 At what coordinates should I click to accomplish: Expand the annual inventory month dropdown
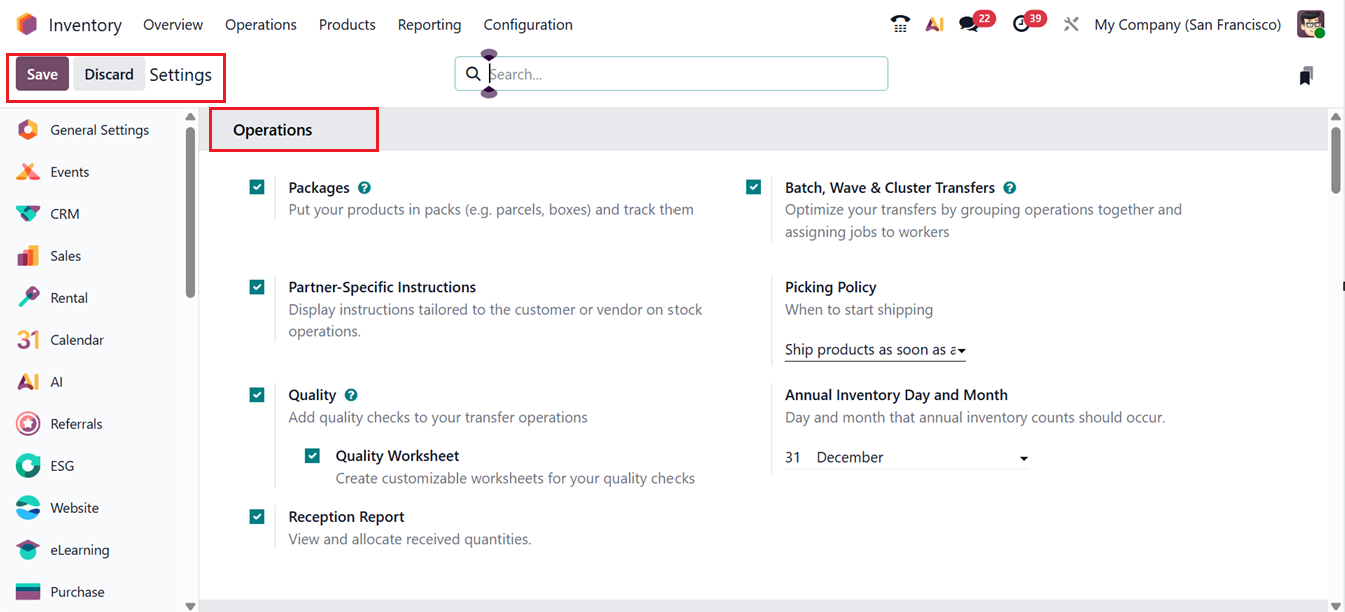click(922, 458)
